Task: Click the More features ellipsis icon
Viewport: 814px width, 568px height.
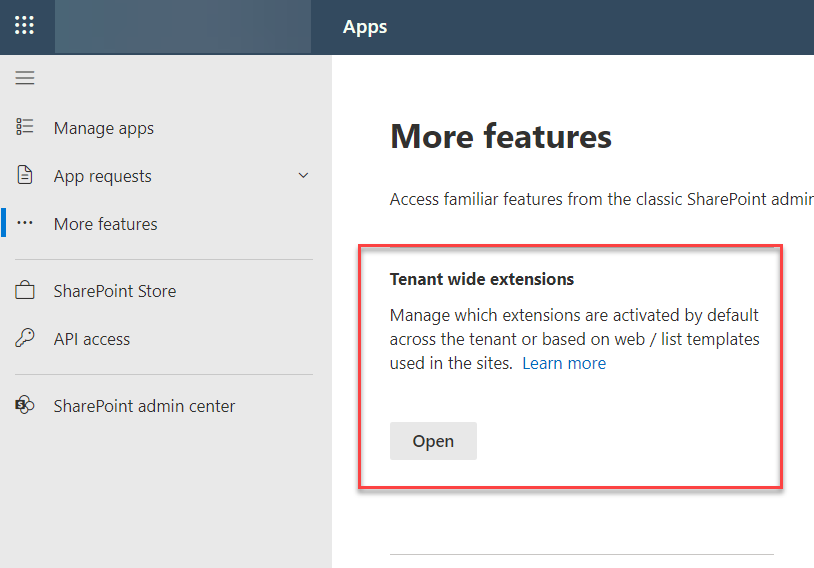Action: (24, 223)
